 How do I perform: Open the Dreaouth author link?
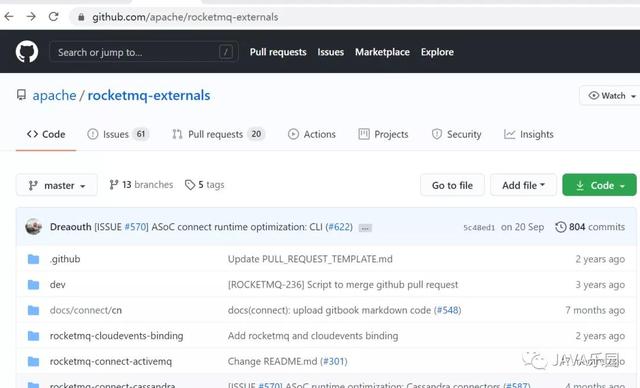[71, 227]
